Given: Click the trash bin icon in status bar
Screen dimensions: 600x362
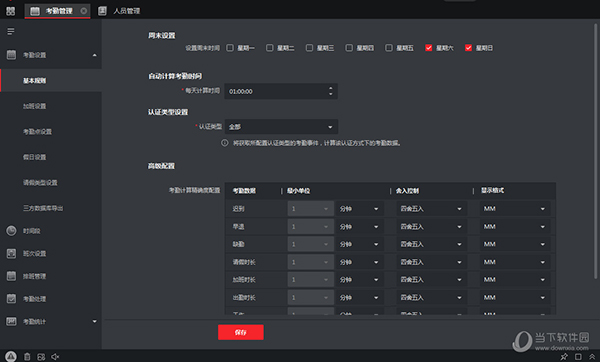Looking at the screenshot, I should [27, 357].
